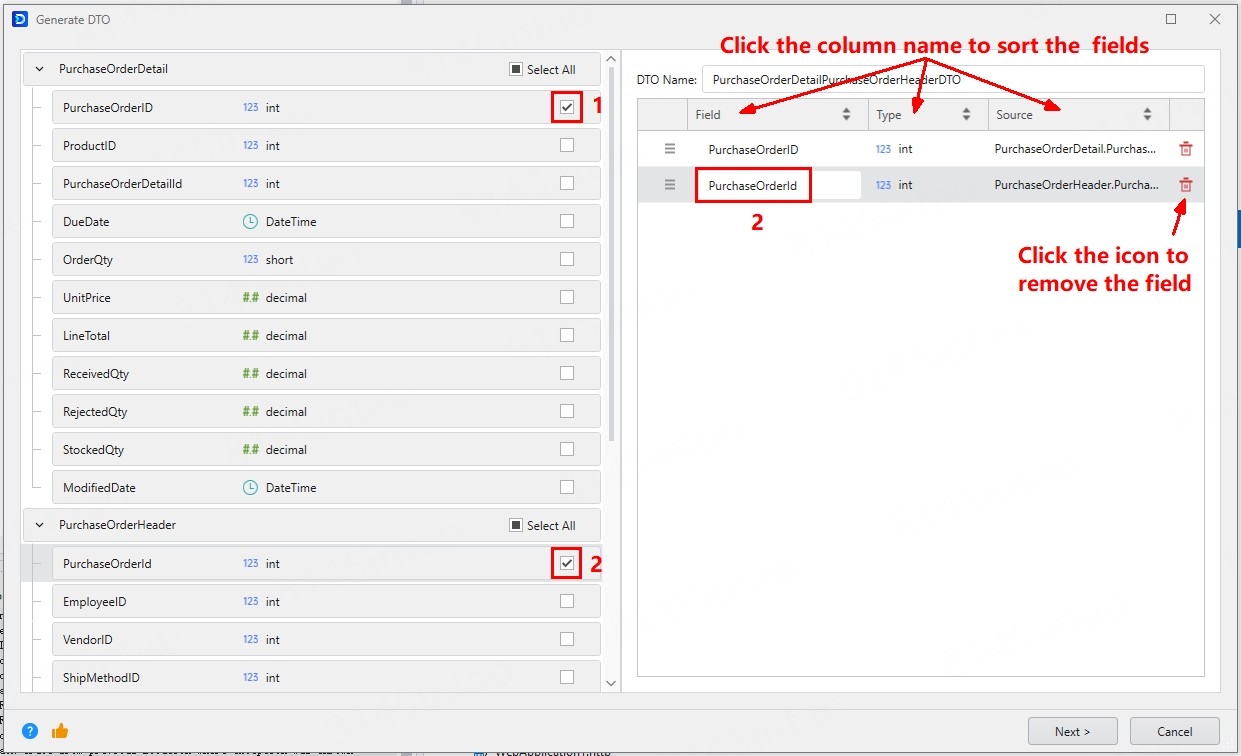Click the Cancel button
This screenshot has height=756, width=1241.
pyautogui.click(x=1174, y=731)
